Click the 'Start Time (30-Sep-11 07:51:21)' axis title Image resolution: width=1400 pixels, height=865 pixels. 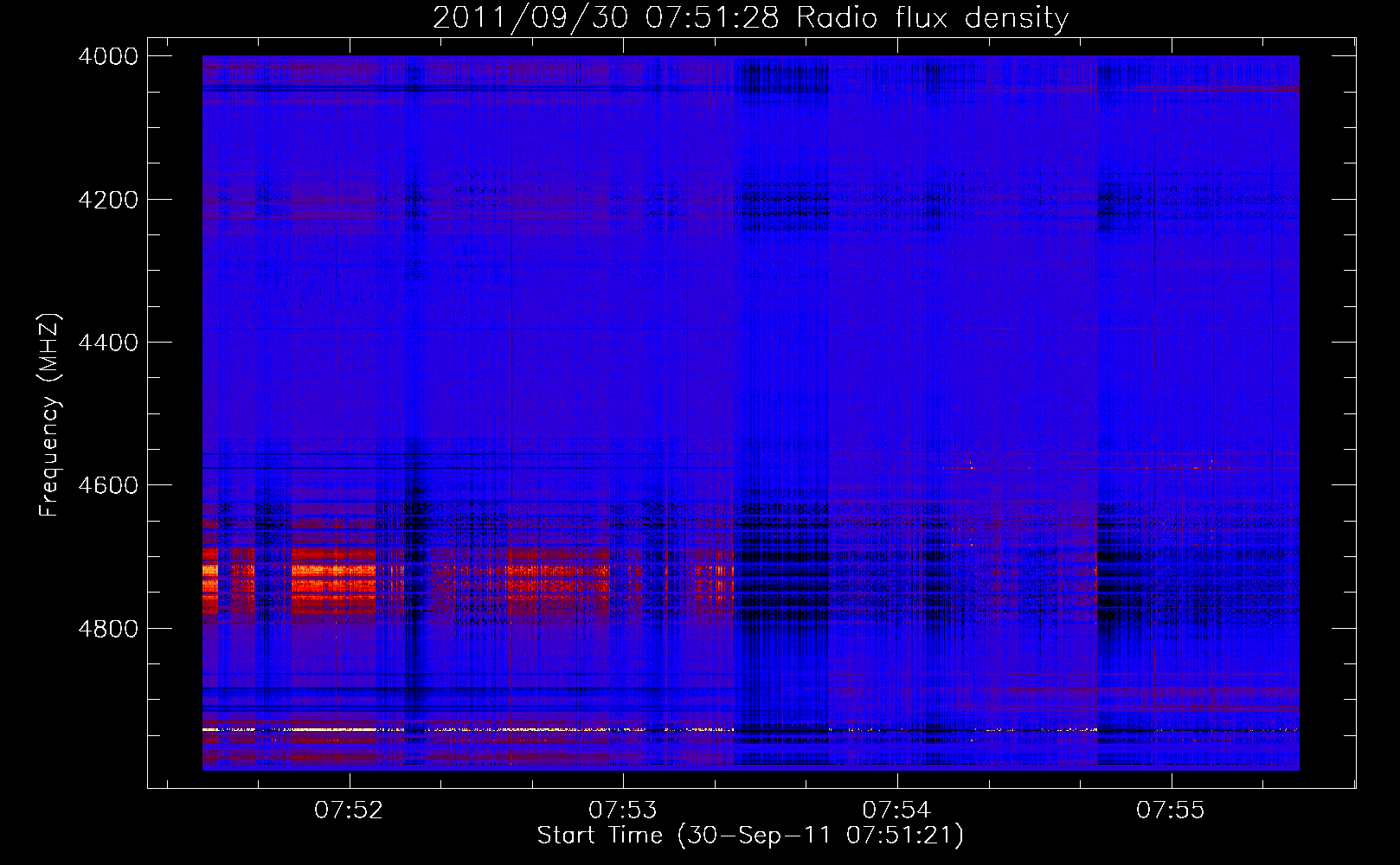coord(750,836)
